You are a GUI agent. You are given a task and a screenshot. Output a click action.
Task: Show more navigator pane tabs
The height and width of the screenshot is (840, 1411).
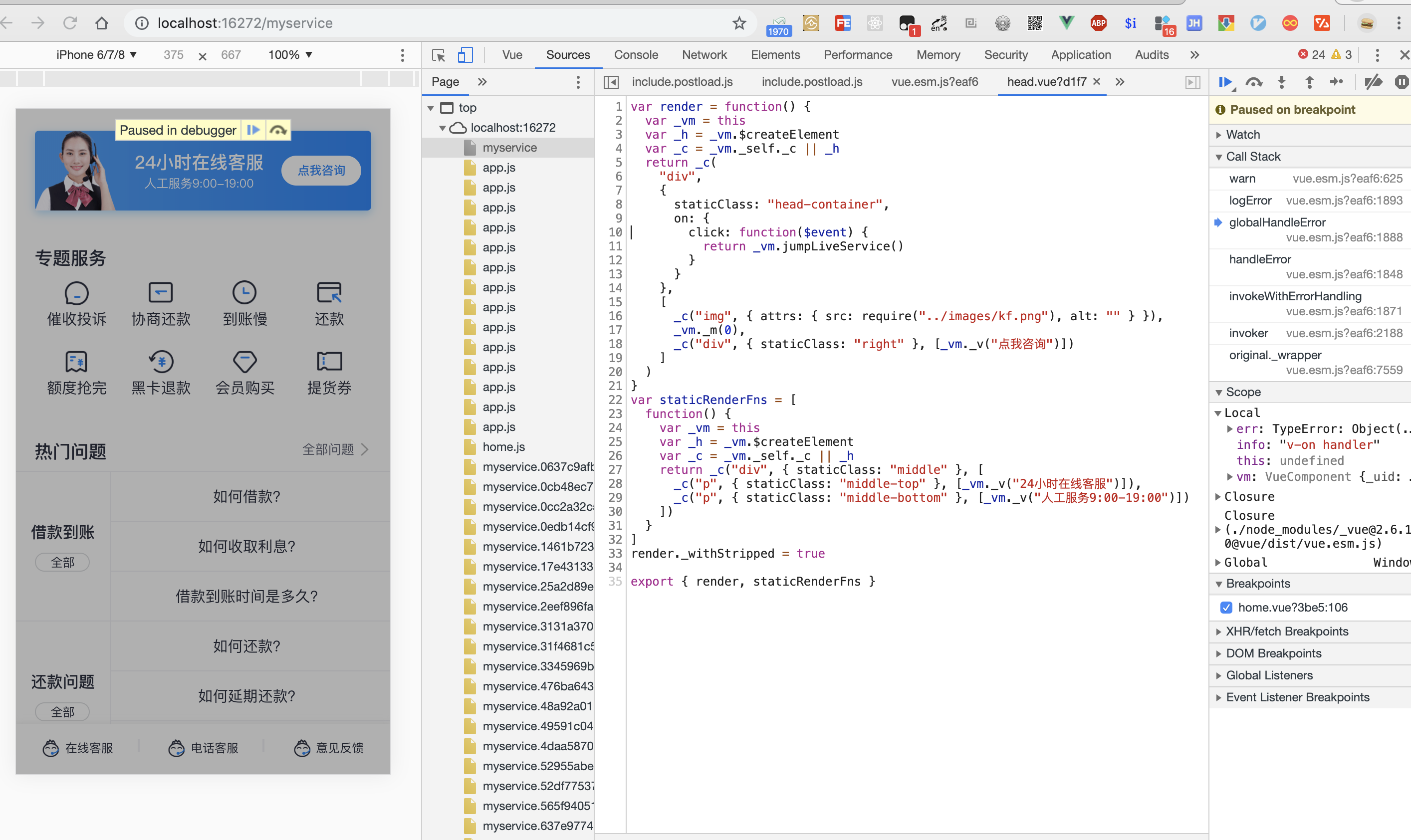pos(482,82)
